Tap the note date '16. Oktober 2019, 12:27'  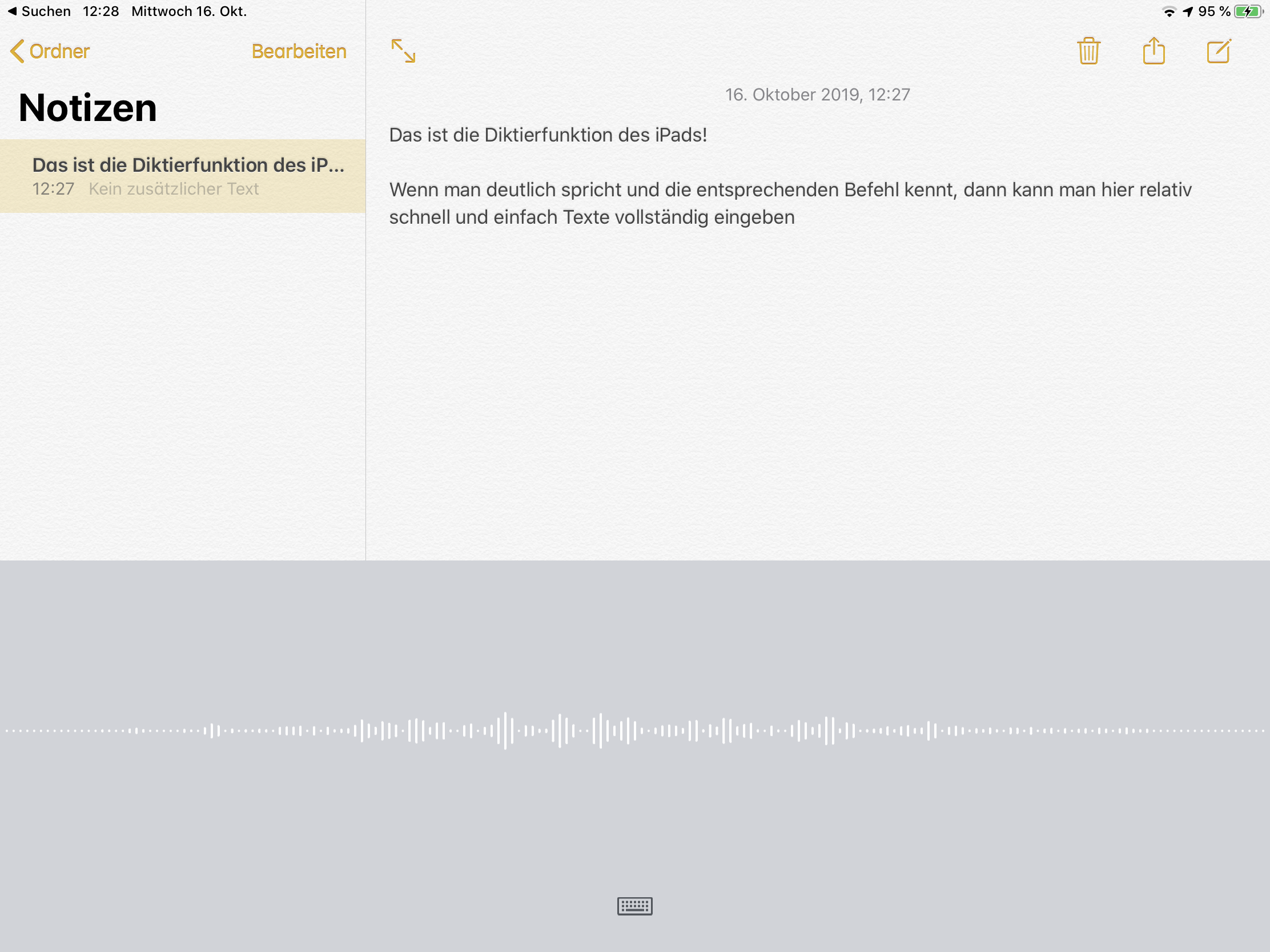click(817, 95)
